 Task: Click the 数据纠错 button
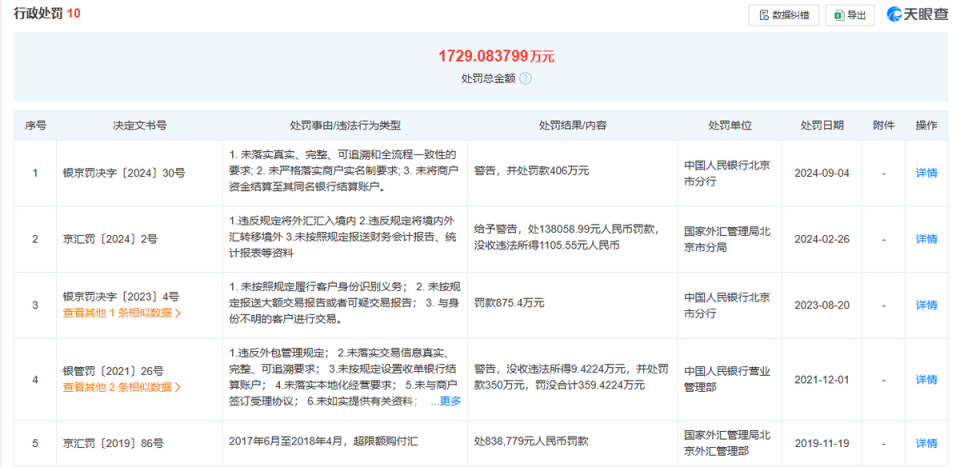(x=783, y=15)
